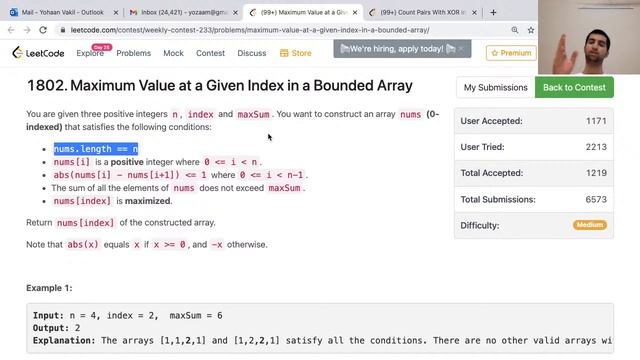Image resolution: width=640 pixels, height=360 pixels.
Task: Click the User Accepted value 1171
Action: click(596, 121)
